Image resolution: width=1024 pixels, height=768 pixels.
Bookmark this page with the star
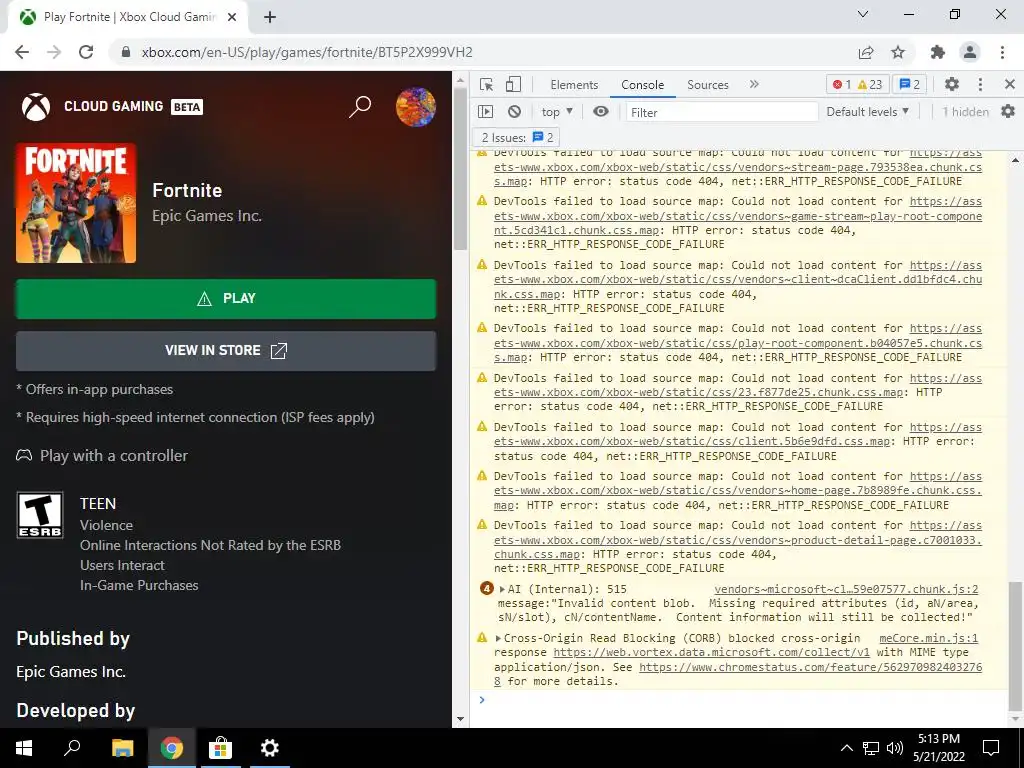click(x=898, y=52)
